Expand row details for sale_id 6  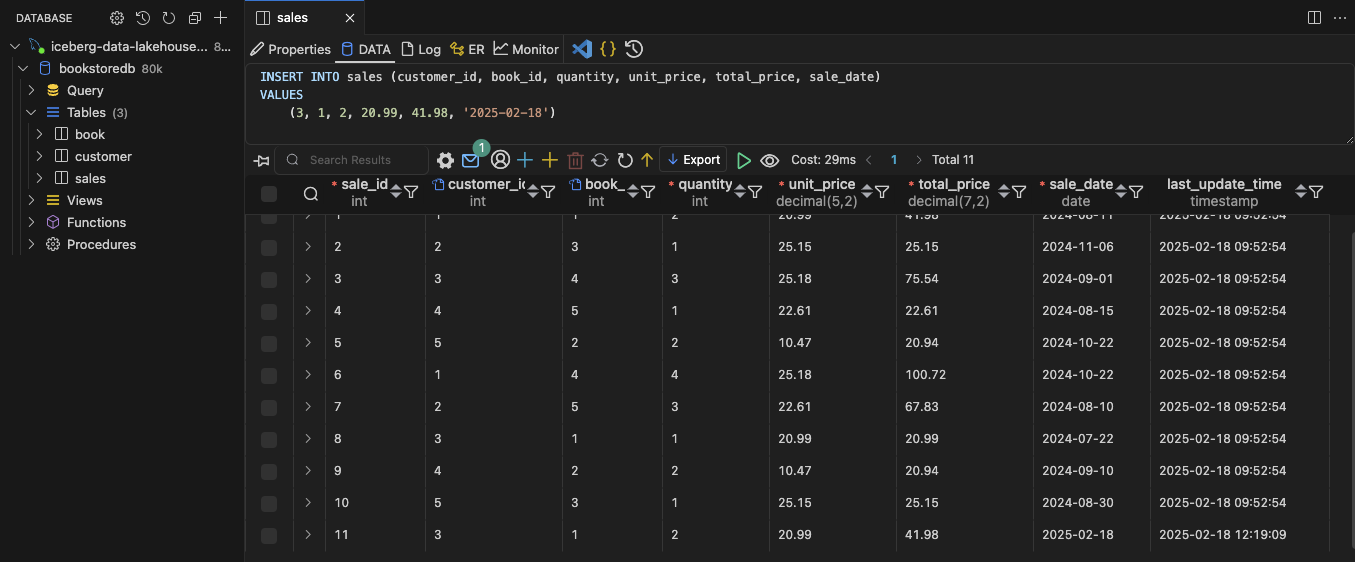[308, 375]
